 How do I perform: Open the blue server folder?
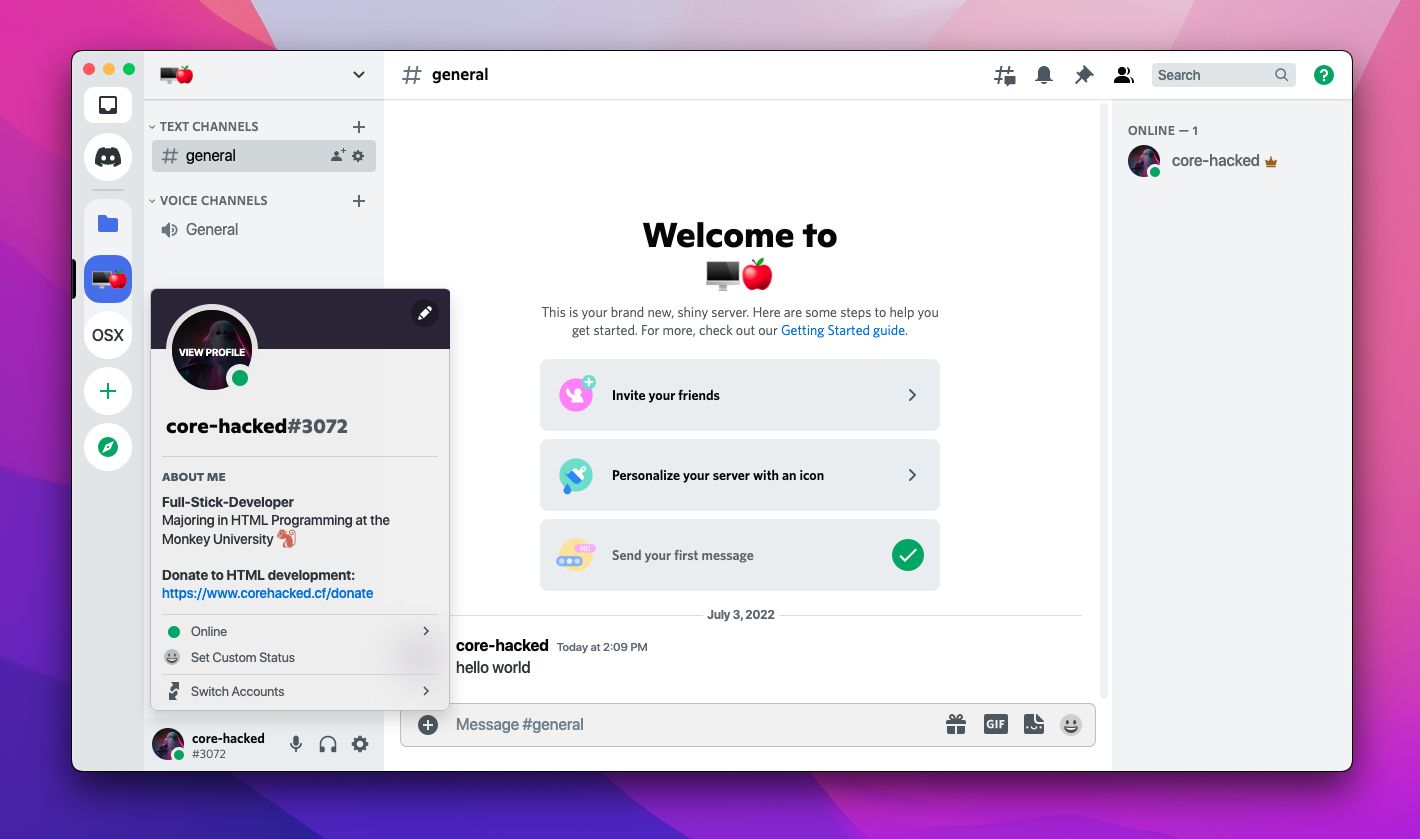click(x=108, y=223)
